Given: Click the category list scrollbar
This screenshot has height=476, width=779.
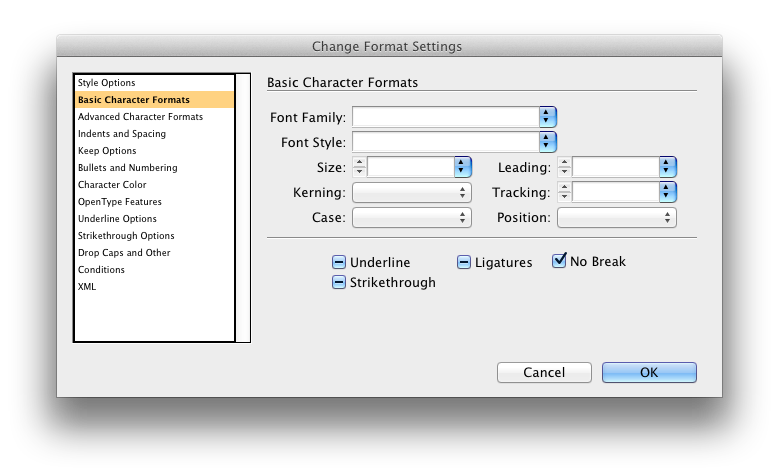Looking at the screenshot, I should click(x=243, y=208).
